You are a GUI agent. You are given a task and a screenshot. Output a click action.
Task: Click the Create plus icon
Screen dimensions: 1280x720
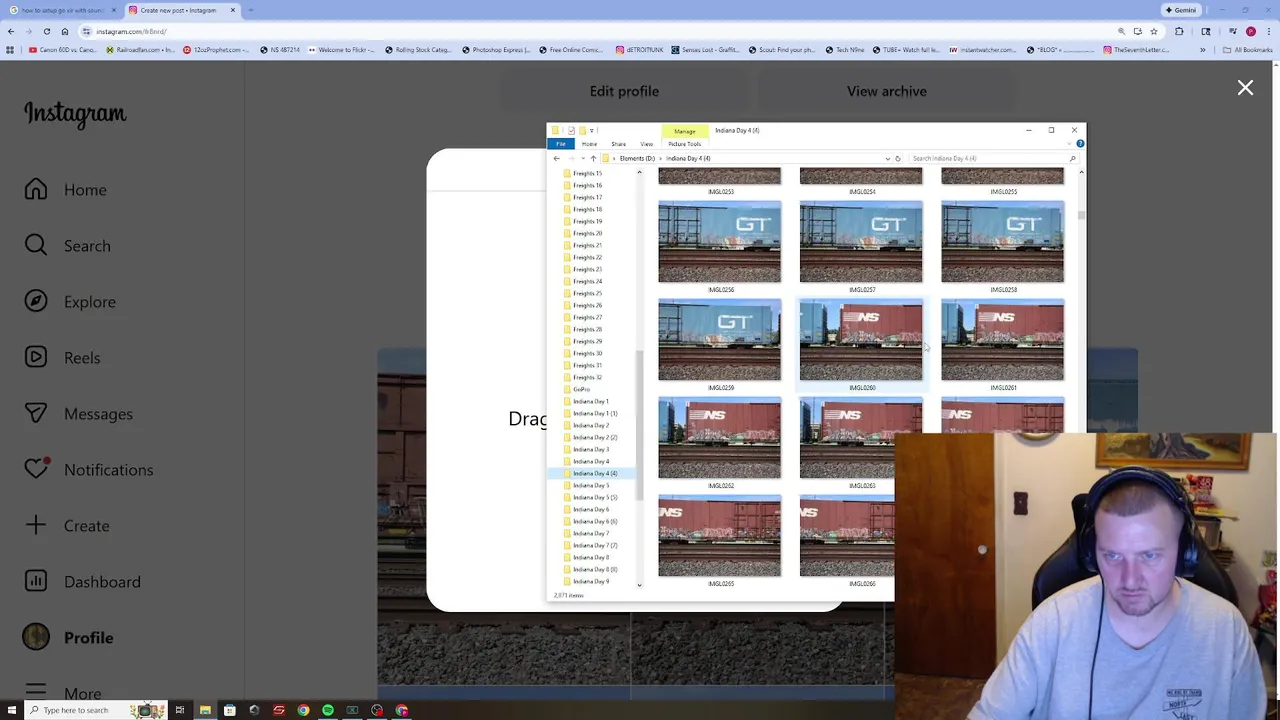click(36, 526)
